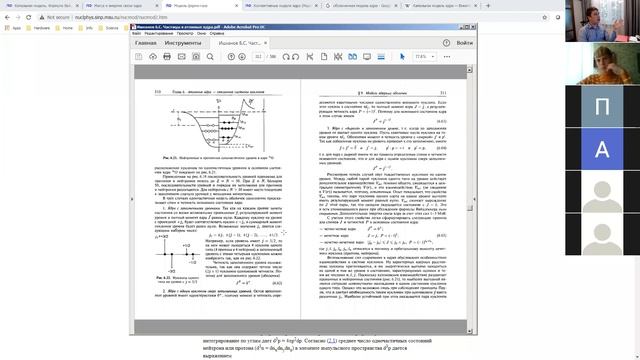Click the snapshot/scan icon in the toolbar

pos(196,57)
